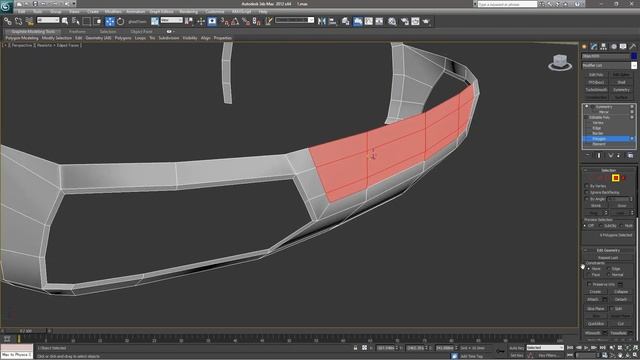Viewport: 640px width, 360px height.
Task: Open the key mode Selected dropdown
Action: coord(545,348)
